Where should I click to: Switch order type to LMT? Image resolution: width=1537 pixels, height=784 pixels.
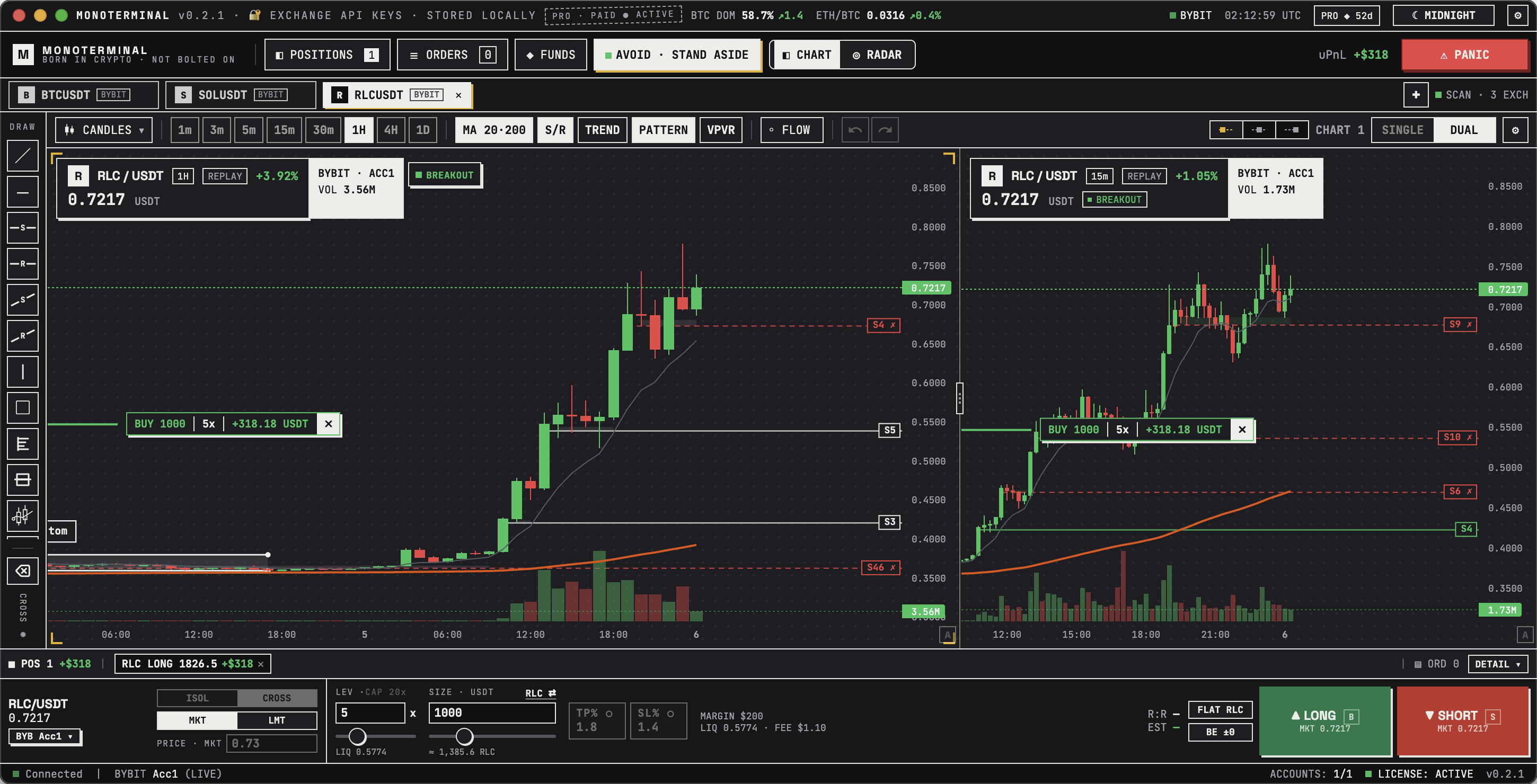coord(277,720)
